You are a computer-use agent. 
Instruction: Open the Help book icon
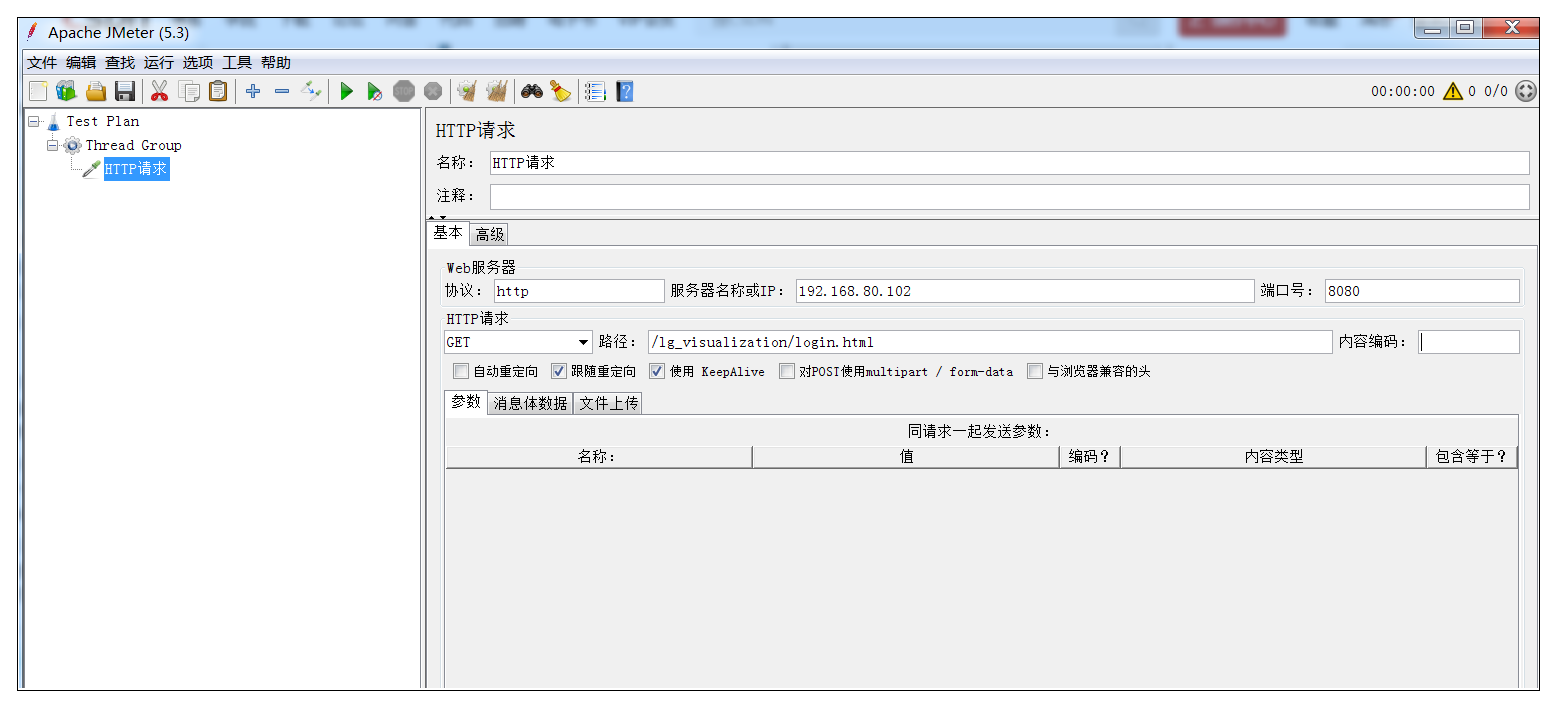pos(625,92)
